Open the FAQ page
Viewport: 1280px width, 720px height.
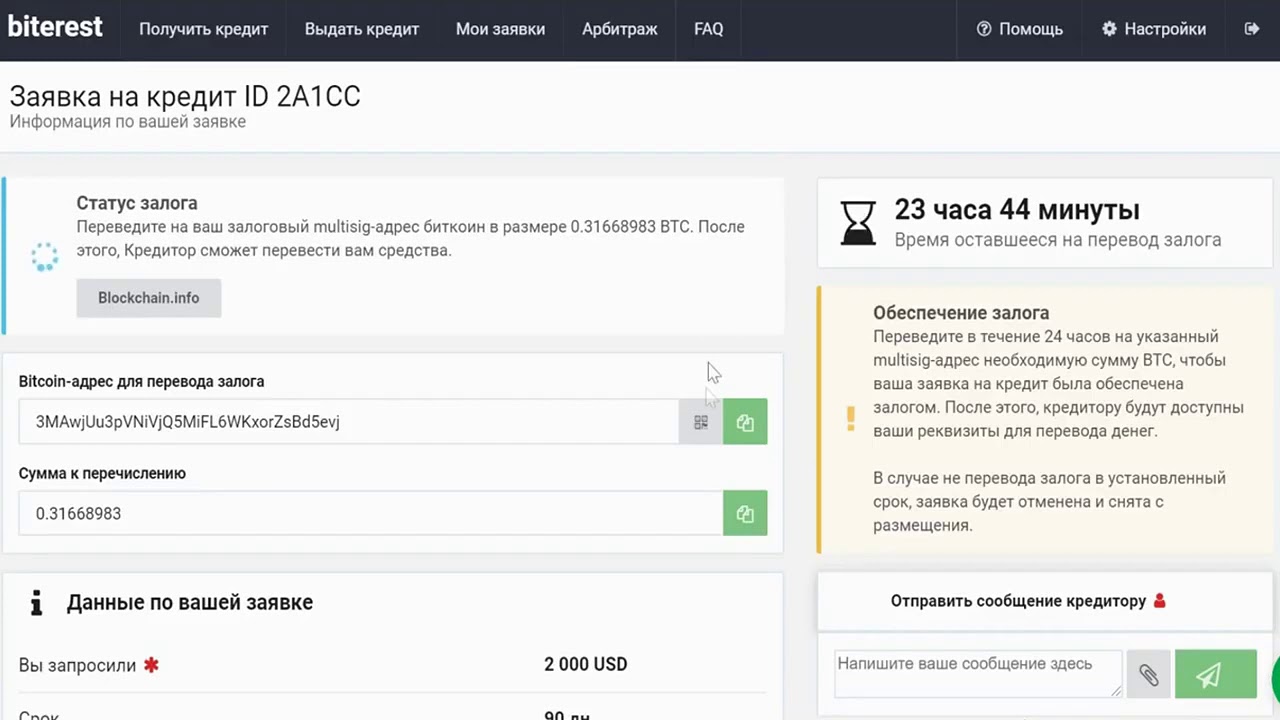pyautogui.click(x=709, y=29)
